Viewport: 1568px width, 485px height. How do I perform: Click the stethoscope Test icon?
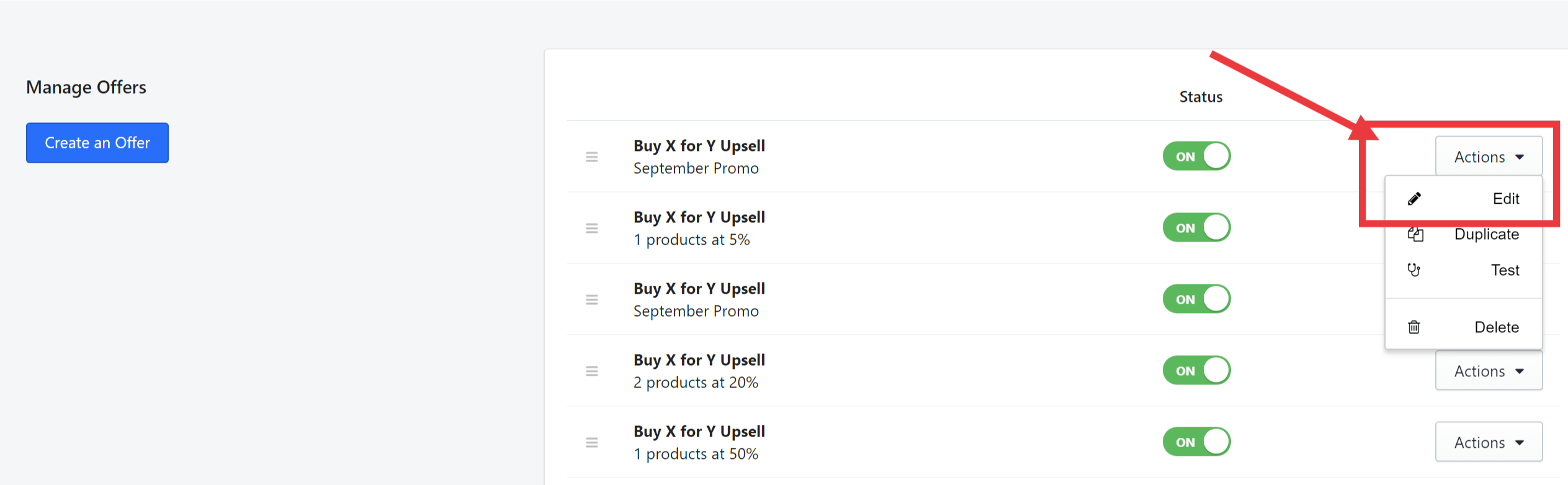[1414, 270]
